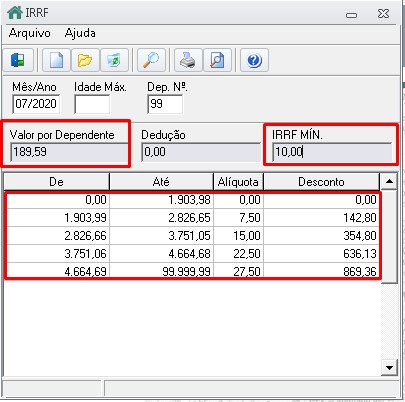The width and height of the screenshot is (405, 402).
Task: Click the table's scroll up arrow
Action: [389, 182]
